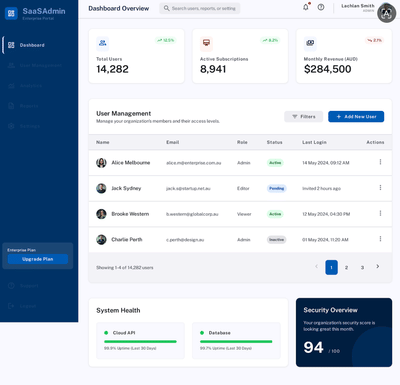Click the Role column header
The height and width of the screenshot is (385, 400).
coord(242,142)
